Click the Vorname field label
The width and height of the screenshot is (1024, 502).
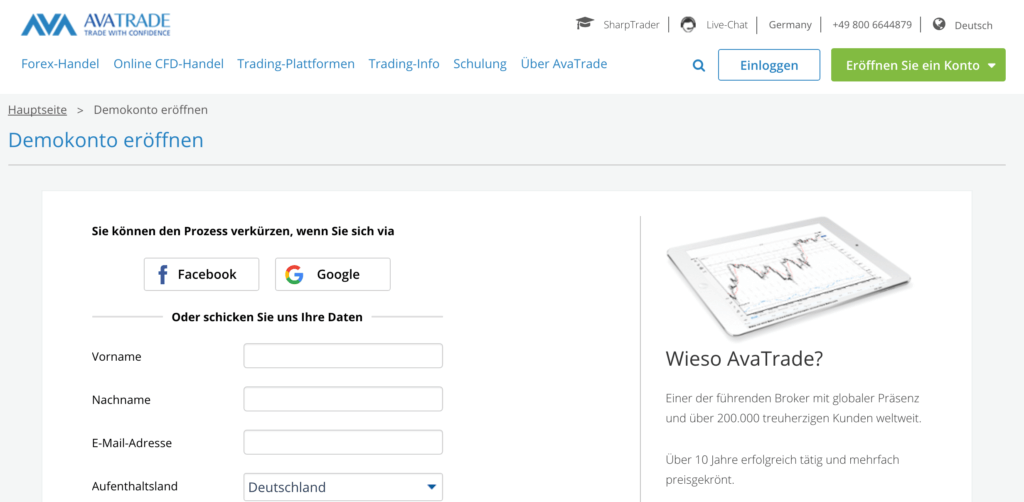click(x=116, y=356)
